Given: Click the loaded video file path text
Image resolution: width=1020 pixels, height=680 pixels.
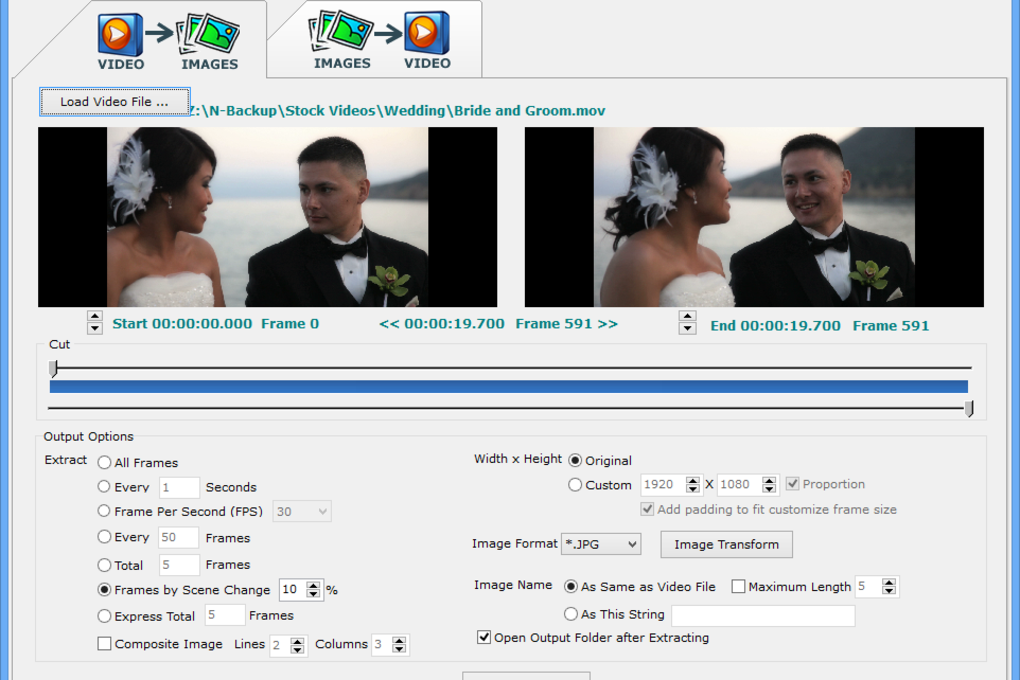Looking at the screenshot, I should pyautogui.click(x=398, y=111).
